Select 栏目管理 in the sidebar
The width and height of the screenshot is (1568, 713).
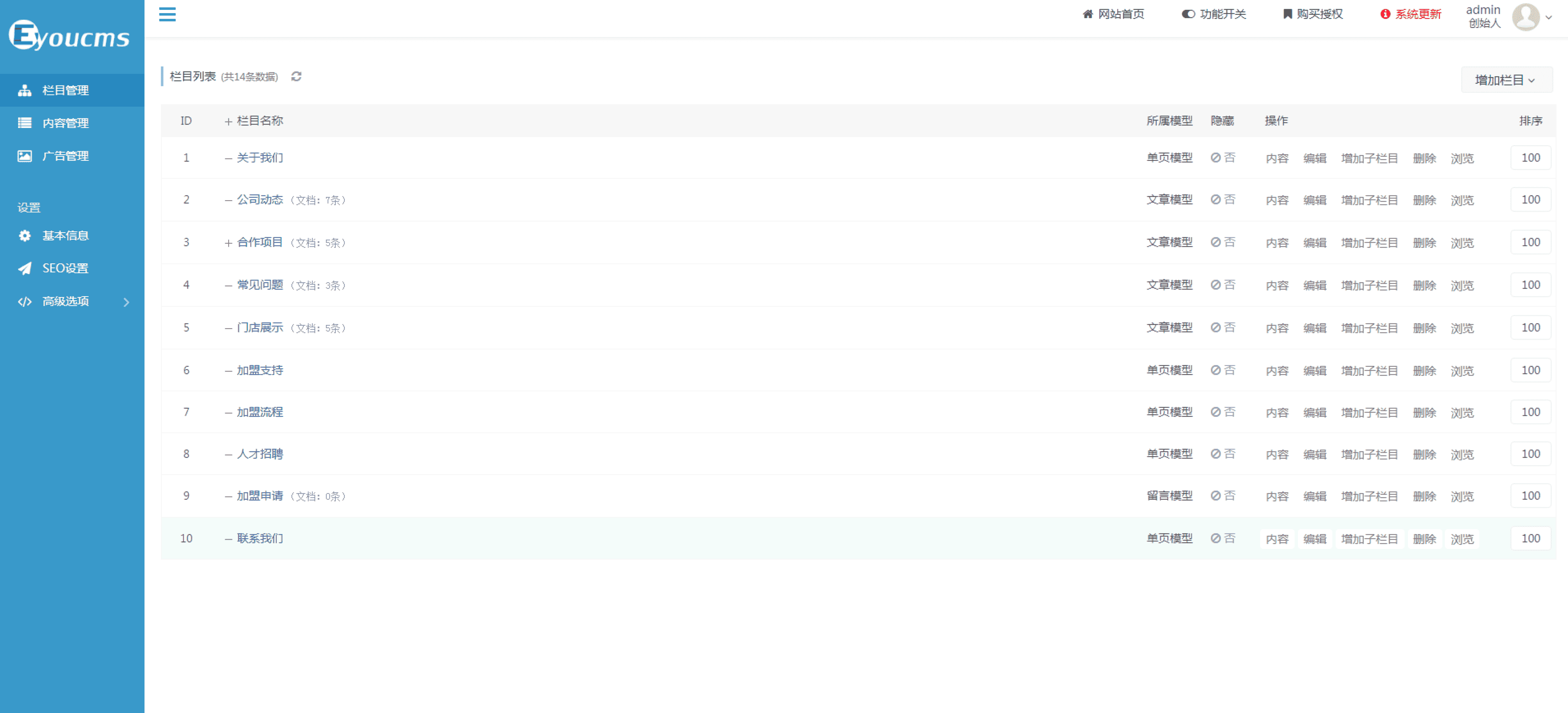click(72, 90)
